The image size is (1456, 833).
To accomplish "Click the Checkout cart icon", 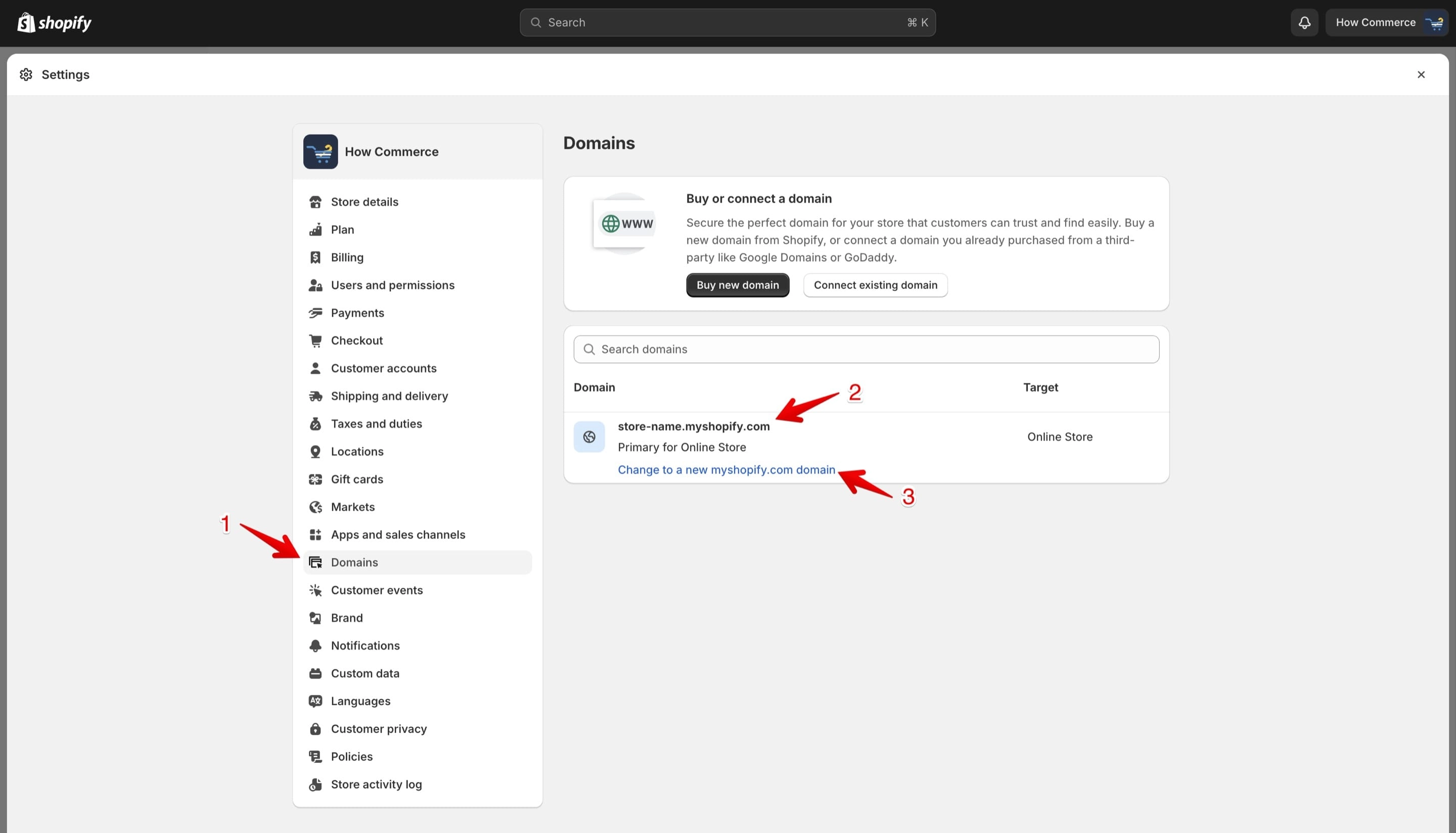I will [x=315, y=340].
